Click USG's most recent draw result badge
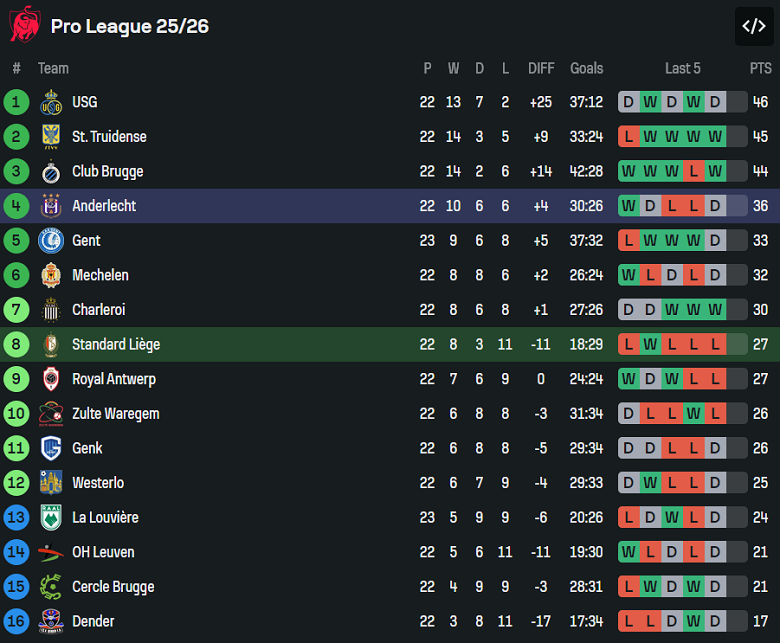The image size is (780, 643). [716, 102]
